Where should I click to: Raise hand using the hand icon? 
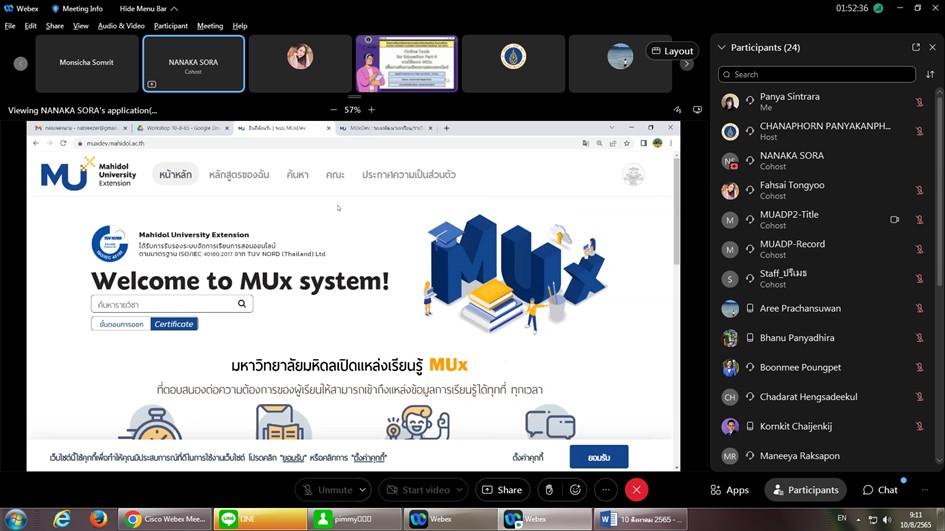[x=548, y=490]
